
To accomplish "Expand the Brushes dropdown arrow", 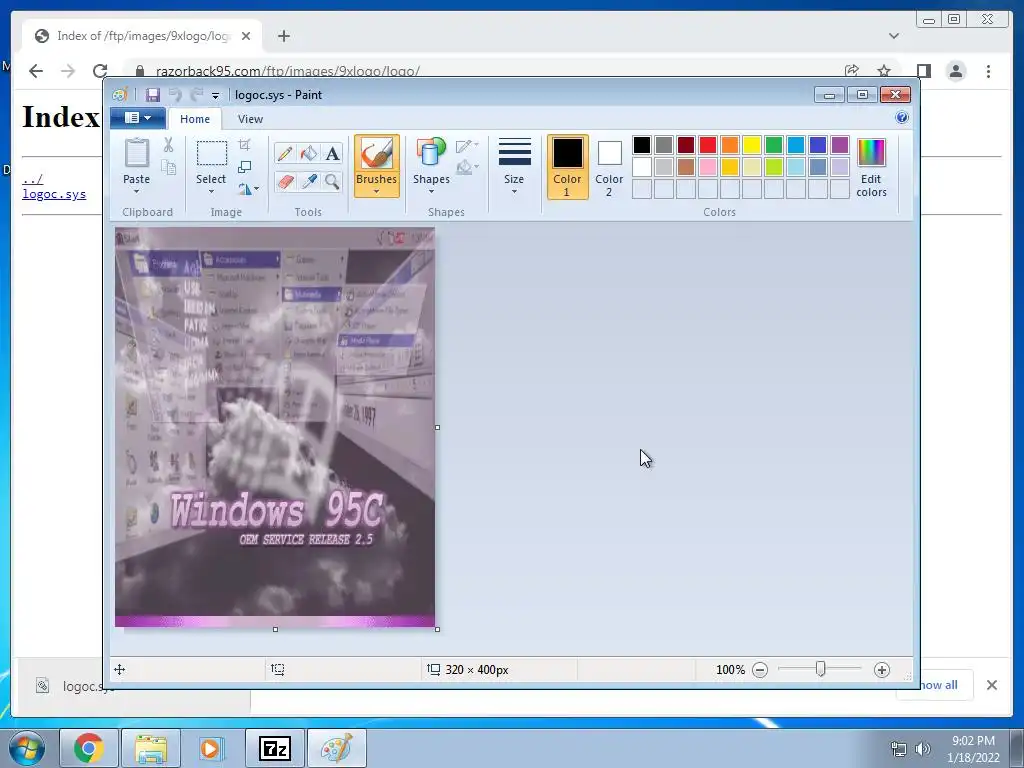I will pyautogui.click(x=377, y=191).
